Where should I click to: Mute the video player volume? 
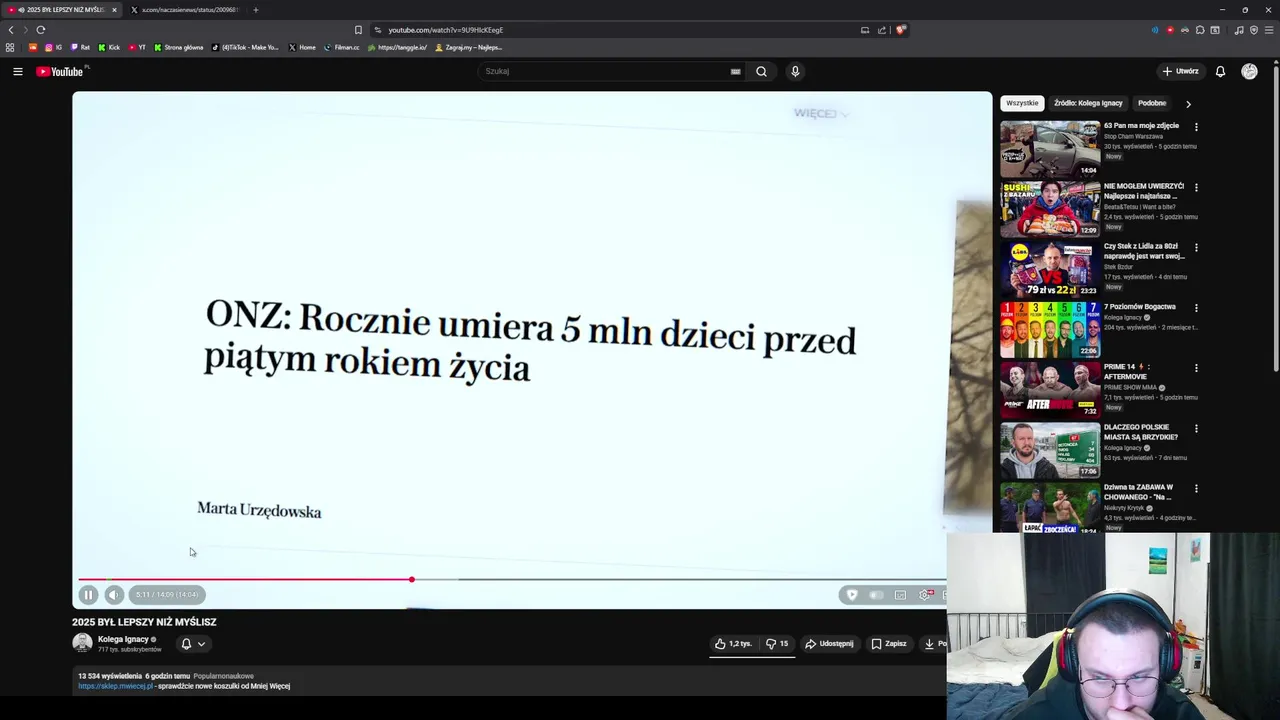(x=114, y=595)
